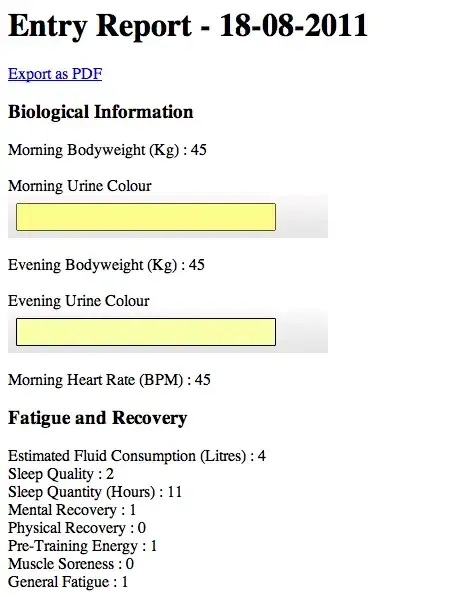Click the Morning Heart Rate (BPM) line
Image resolution: width=476 pixels, height=597 pixels.
[x=109, y=380]
